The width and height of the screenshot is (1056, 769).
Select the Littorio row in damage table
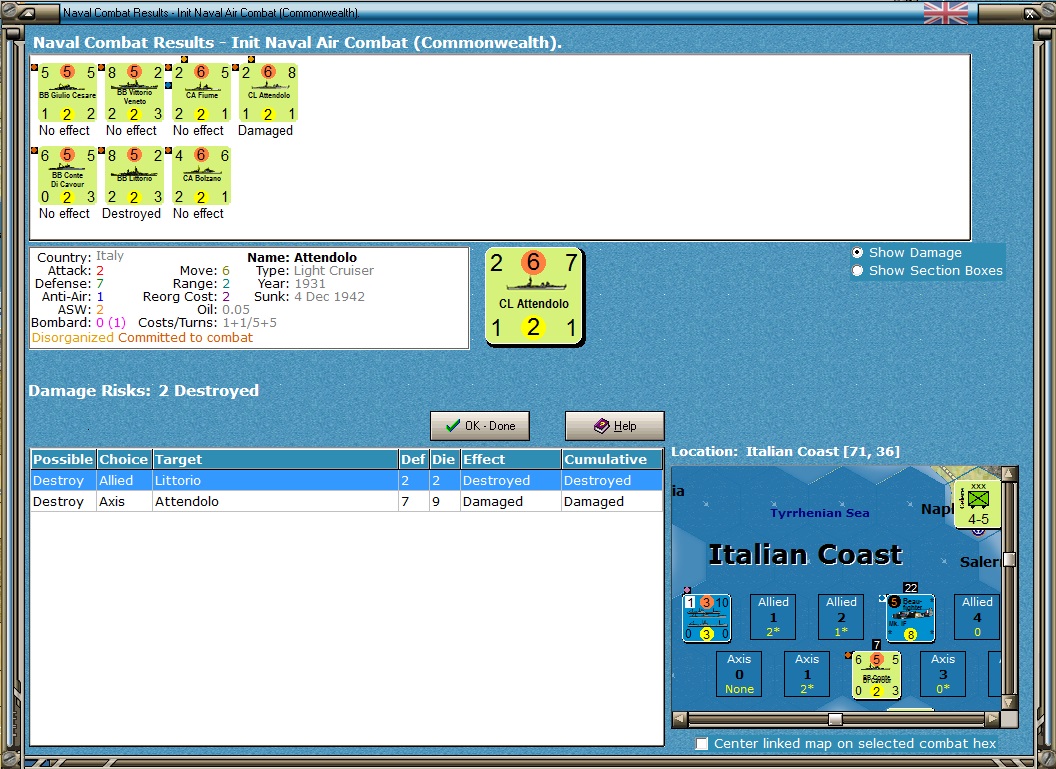(x=347, y=480)
